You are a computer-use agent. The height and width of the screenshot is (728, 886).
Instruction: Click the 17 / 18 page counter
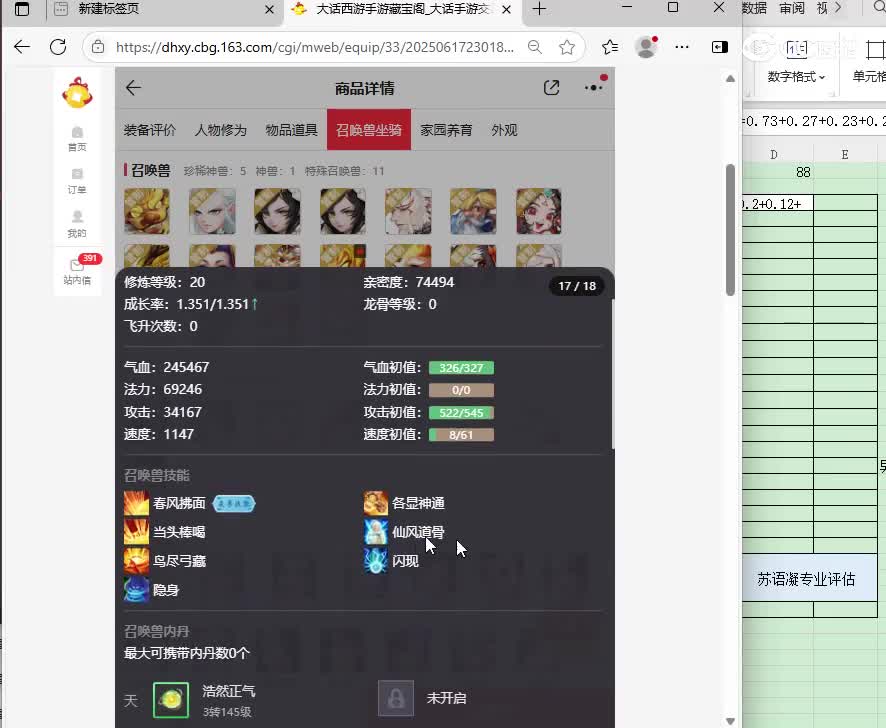point(577,286)
